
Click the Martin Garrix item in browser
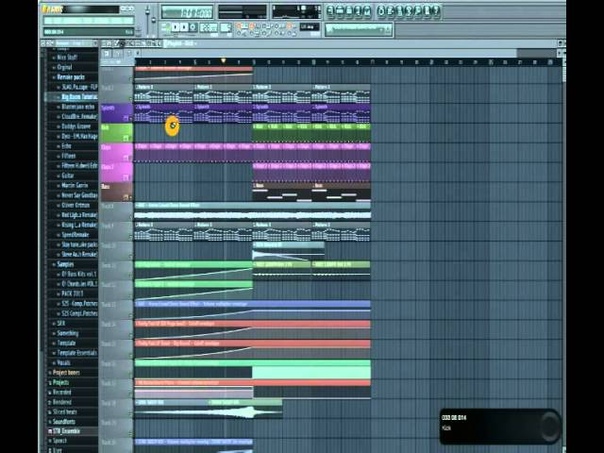[x=74, y=185]
